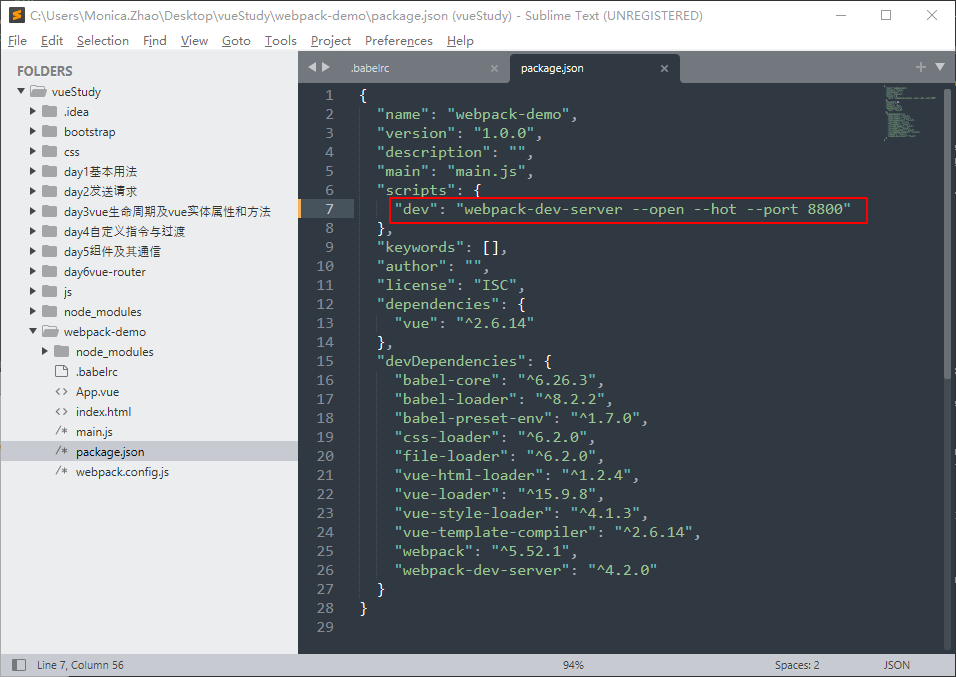Click the "vue-template-compiler" line
Image resolution: width=956 pixels, height=677 pixels.
point(547,532)
